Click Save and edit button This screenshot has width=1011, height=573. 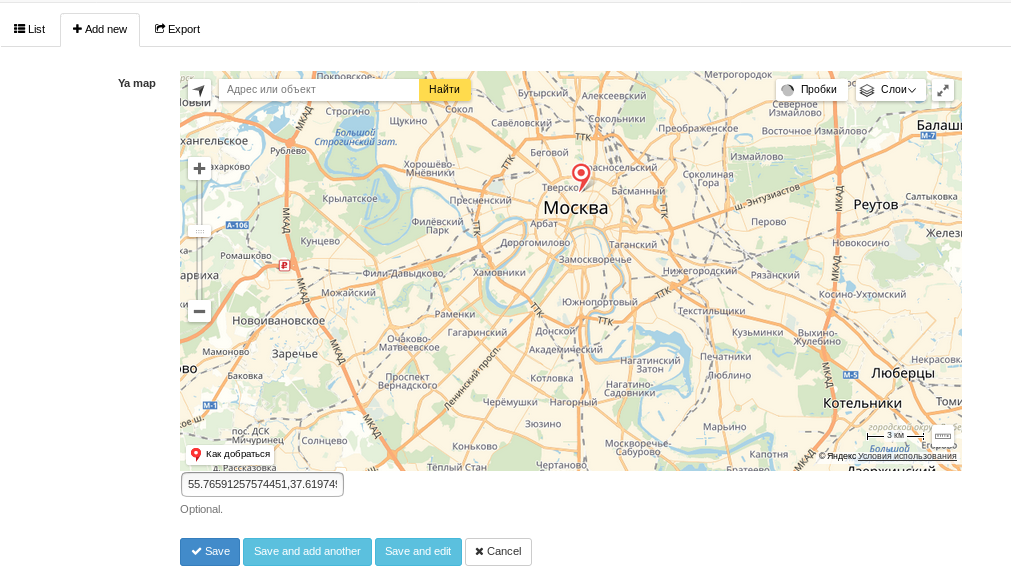[418, 552]
